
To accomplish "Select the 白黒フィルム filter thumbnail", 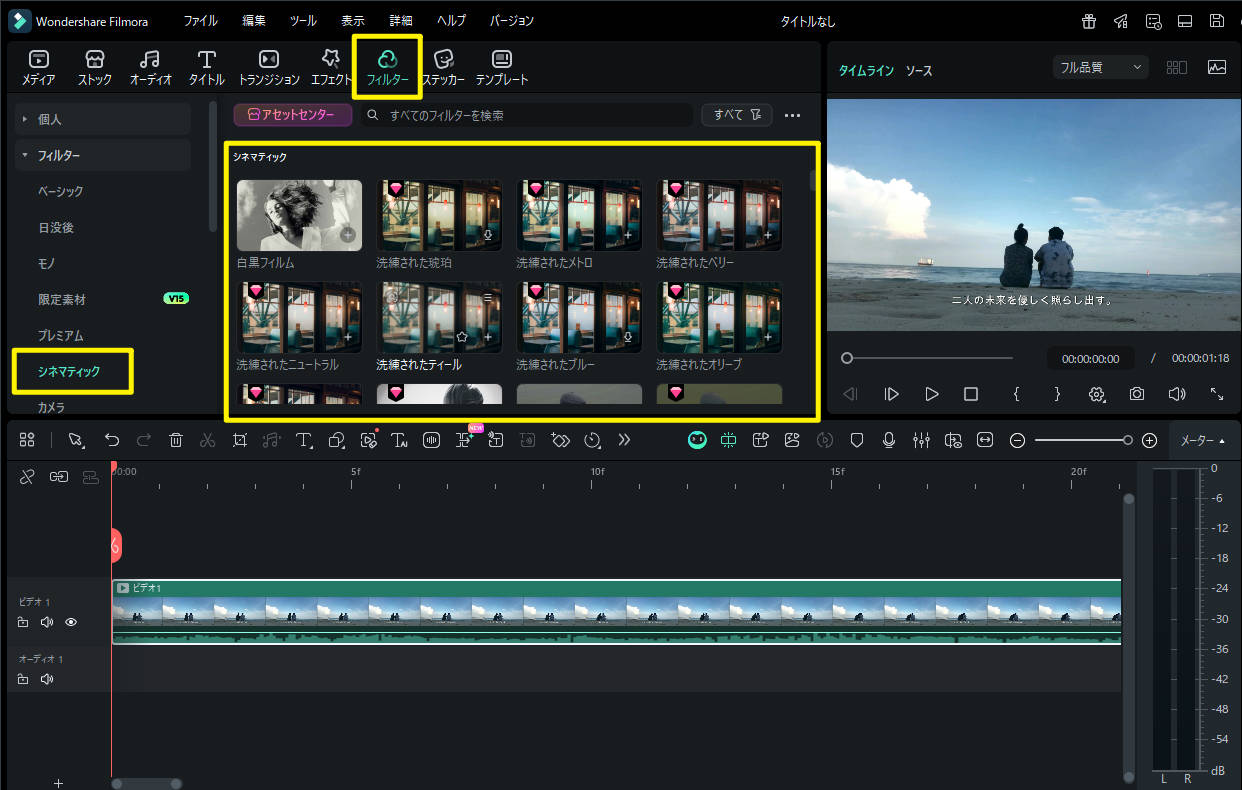I will [299, 215].
